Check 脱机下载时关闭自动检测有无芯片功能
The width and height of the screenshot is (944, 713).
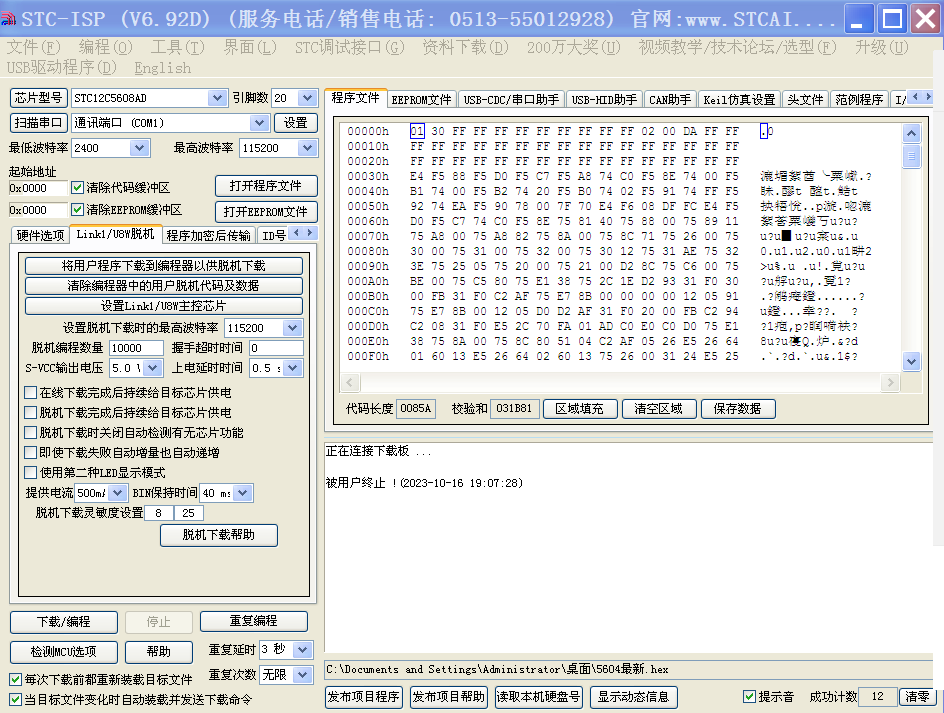[31, 432]
